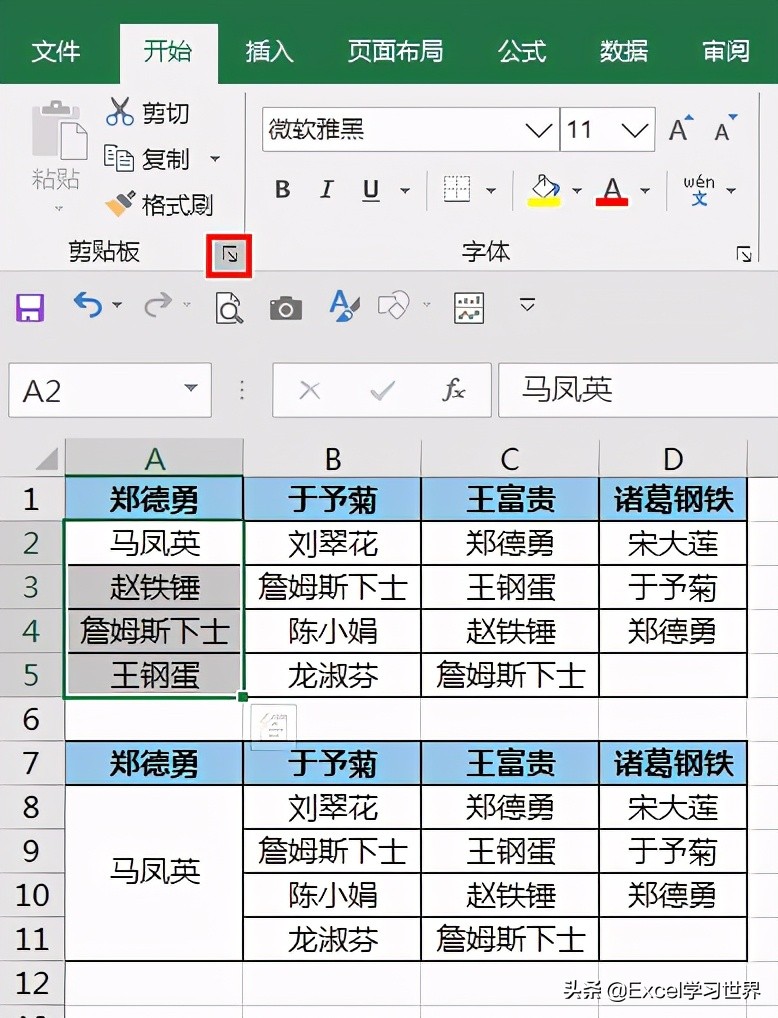Toggle underline formatting
The height and width of the screenshot is (1018, 778).
371,190
